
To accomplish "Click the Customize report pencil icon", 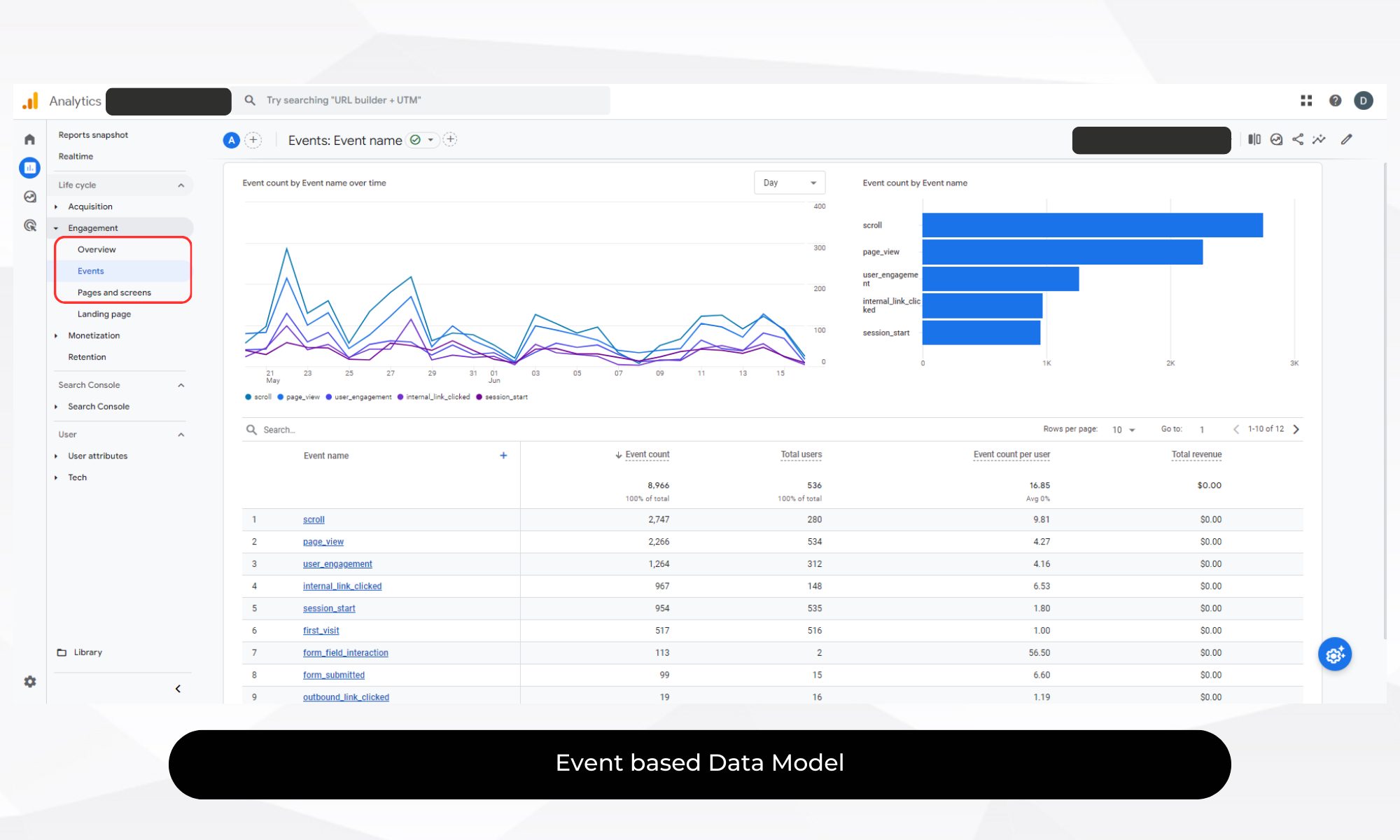I will coord(1346,139).
